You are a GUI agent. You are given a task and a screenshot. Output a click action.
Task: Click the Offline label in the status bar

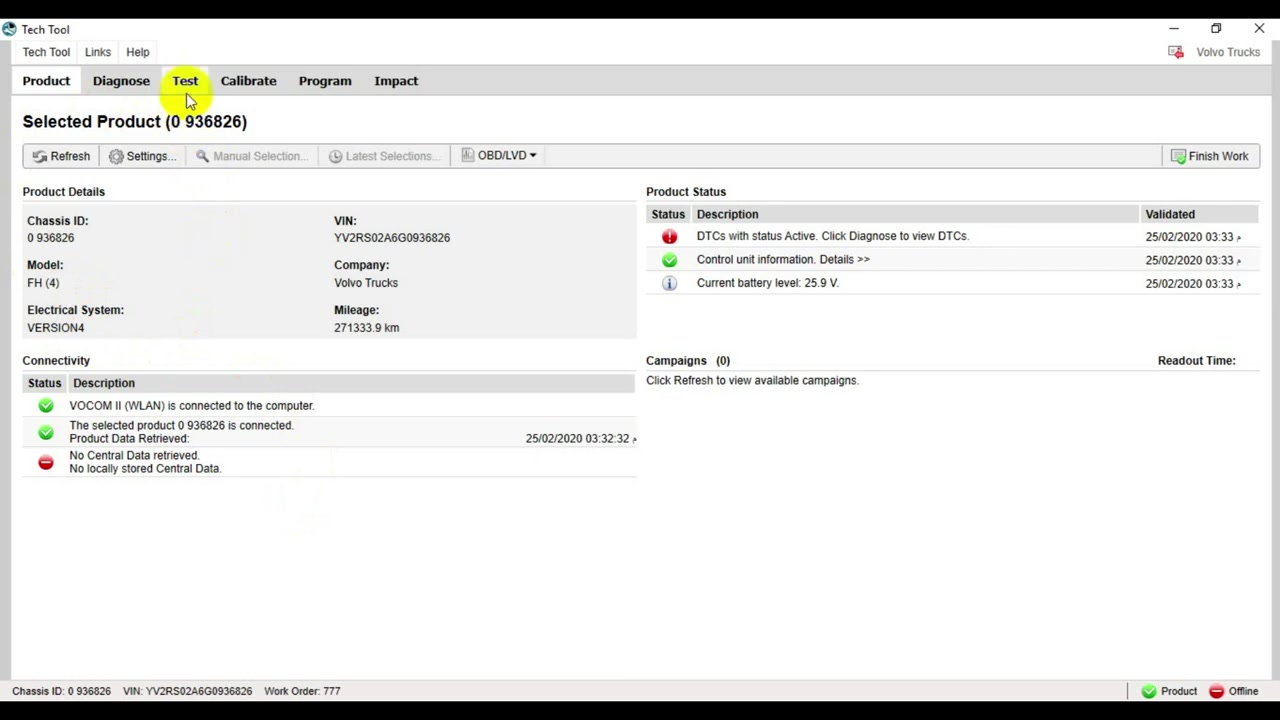(x=1243, y=691)
